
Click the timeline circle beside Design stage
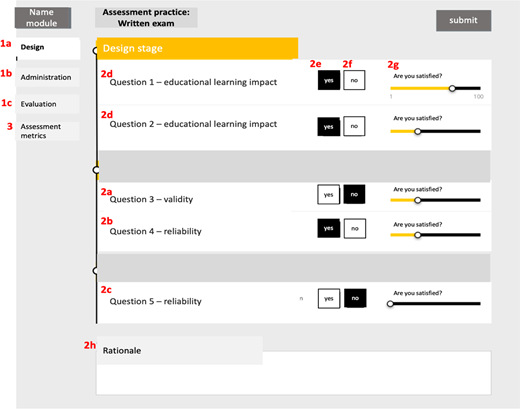pyautogui.click(x=96, y=51)
